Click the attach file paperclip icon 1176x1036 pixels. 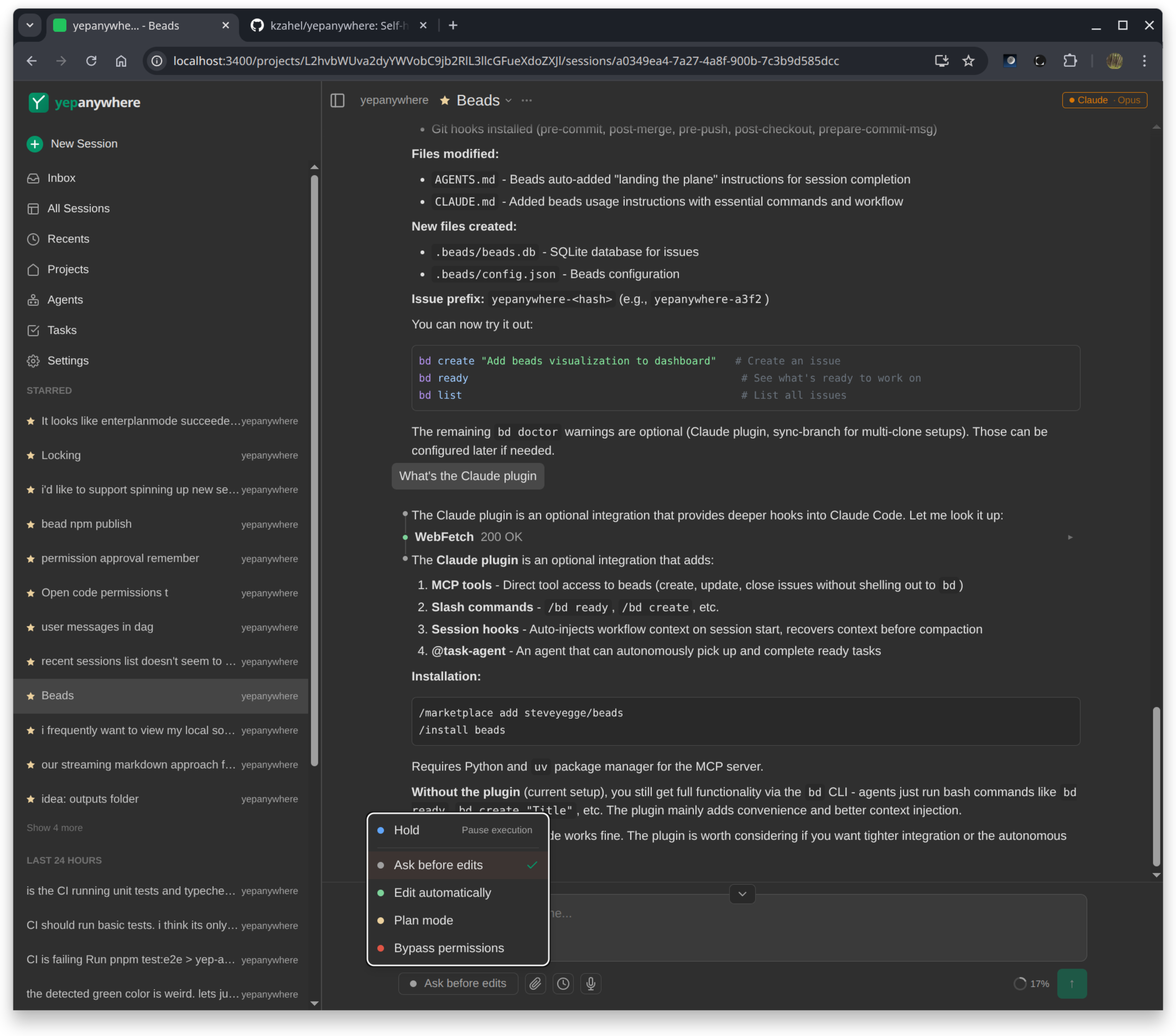click(535, 984)
